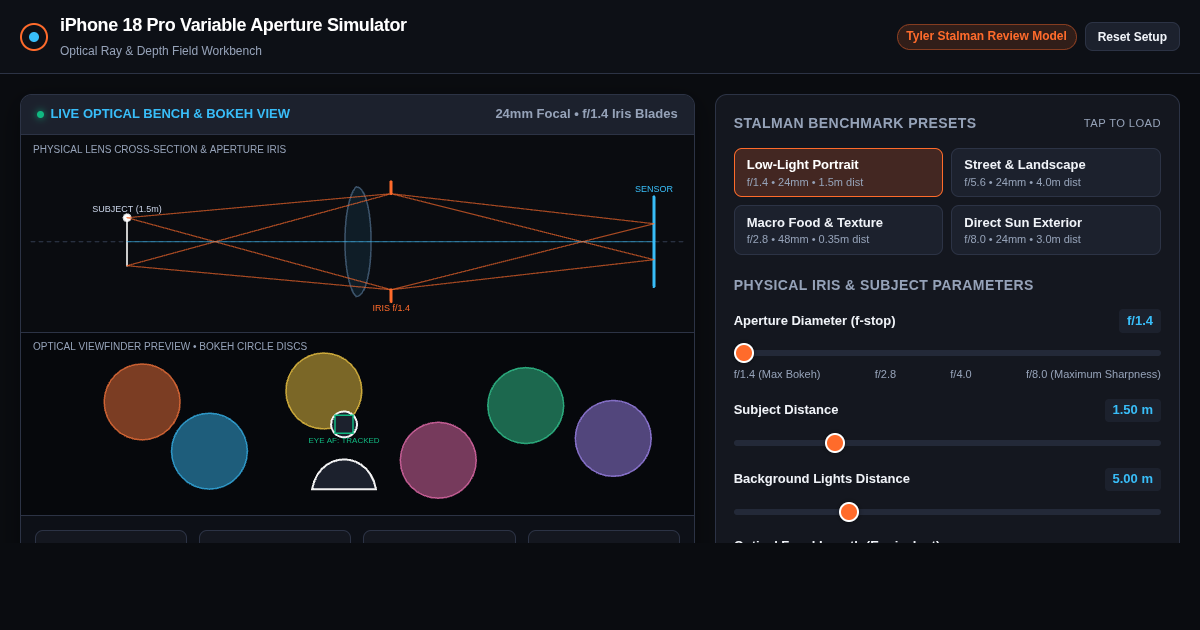Click the Physical Lens Cross-Section label
Screen dimensions: 1200x630
click(159, 150)
